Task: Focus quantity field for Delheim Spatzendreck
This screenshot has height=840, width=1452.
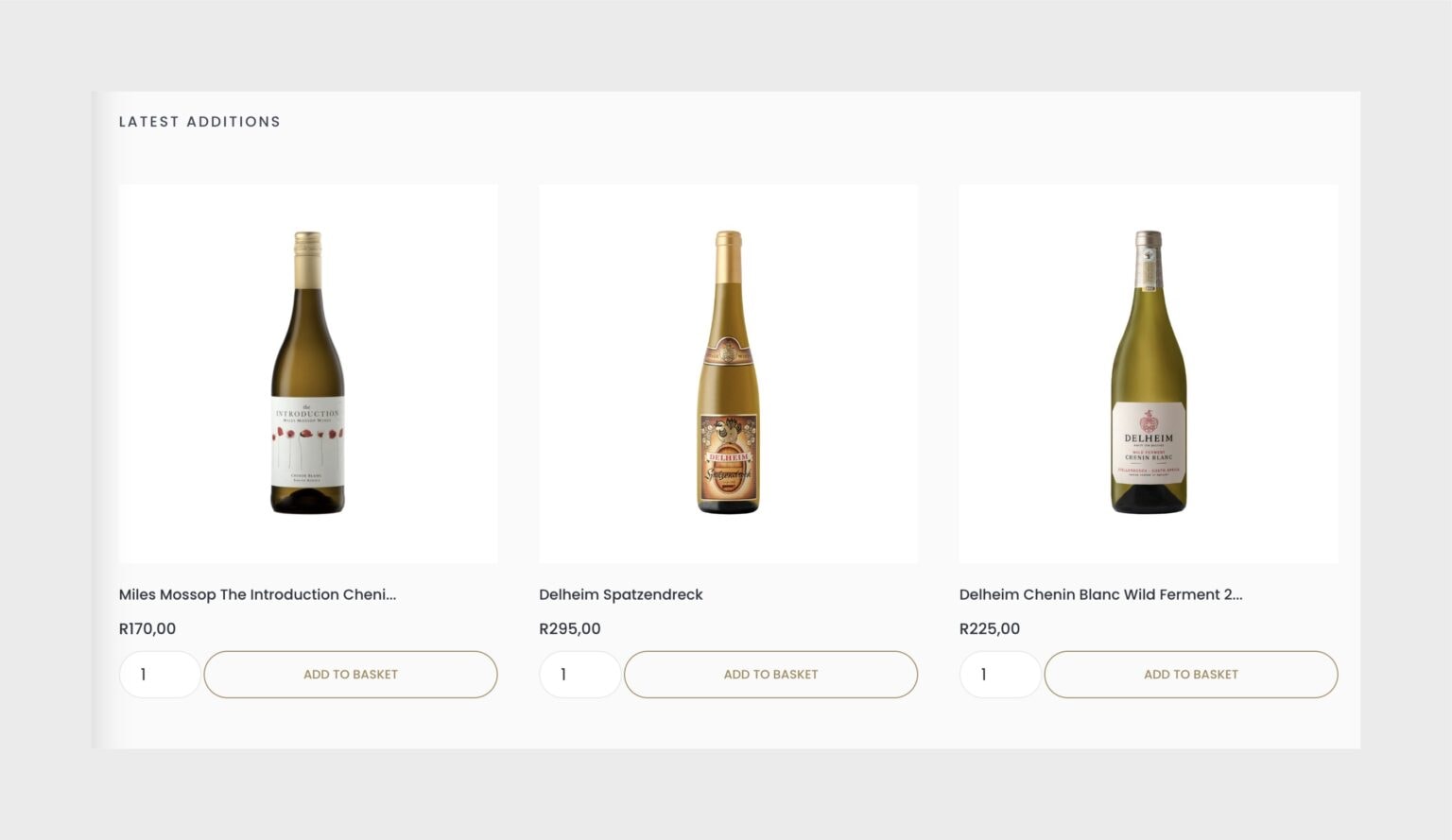Action: pos(579,675)
